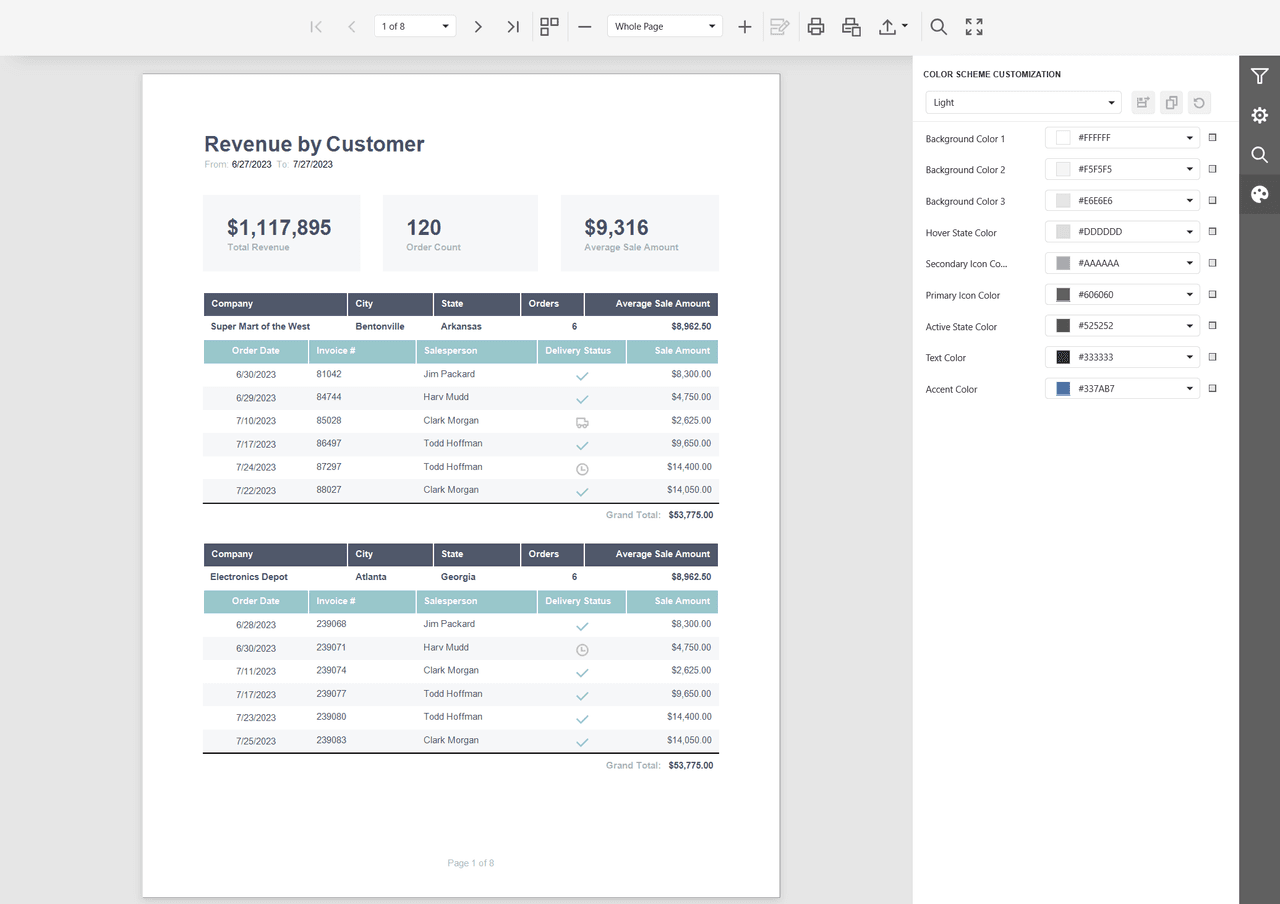Open the Whole Page zoom dropdown
Viewport: 1280px width, 904px height.
pos(665,26)
